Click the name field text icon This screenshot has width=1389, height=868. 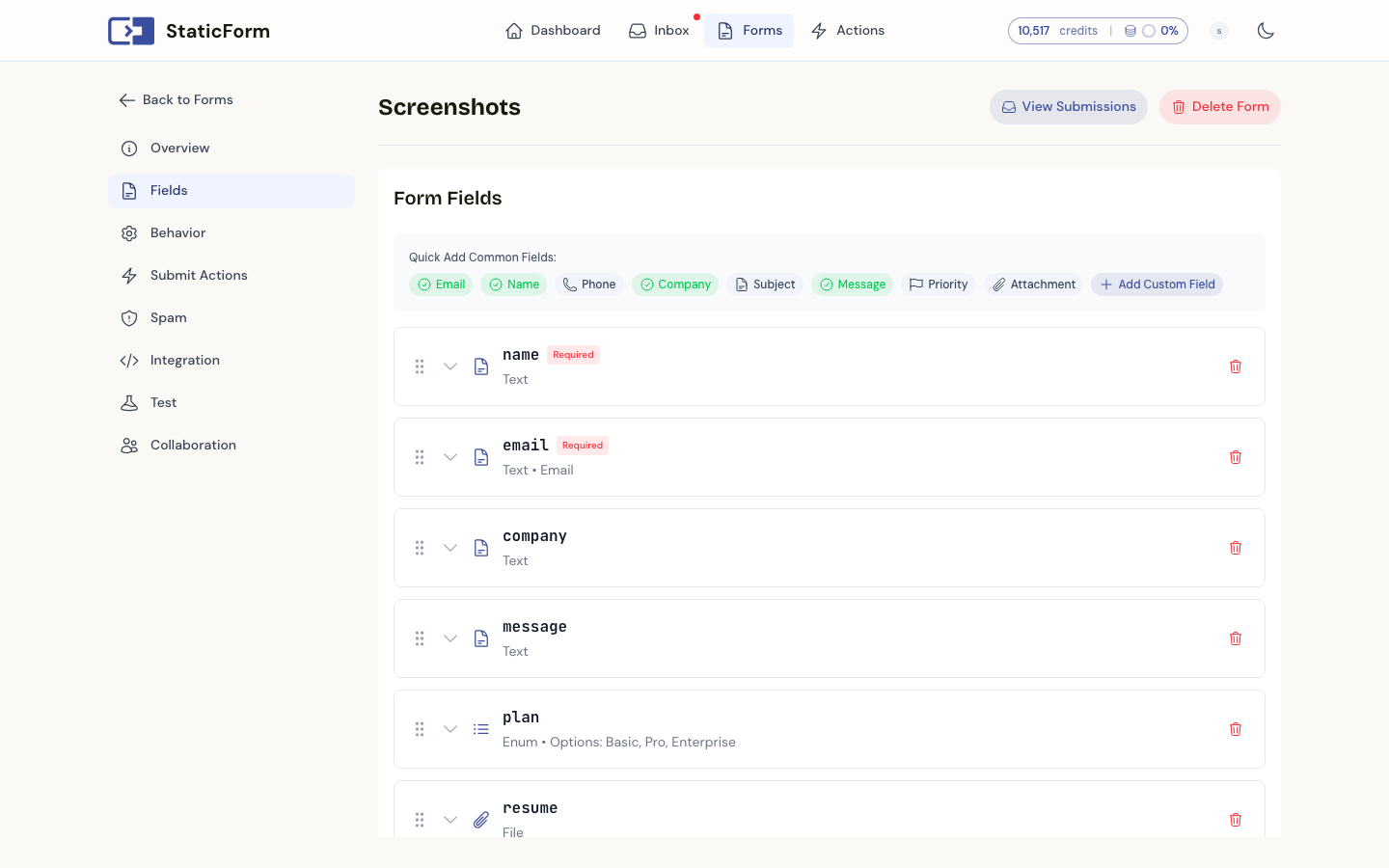coord(481,366)
